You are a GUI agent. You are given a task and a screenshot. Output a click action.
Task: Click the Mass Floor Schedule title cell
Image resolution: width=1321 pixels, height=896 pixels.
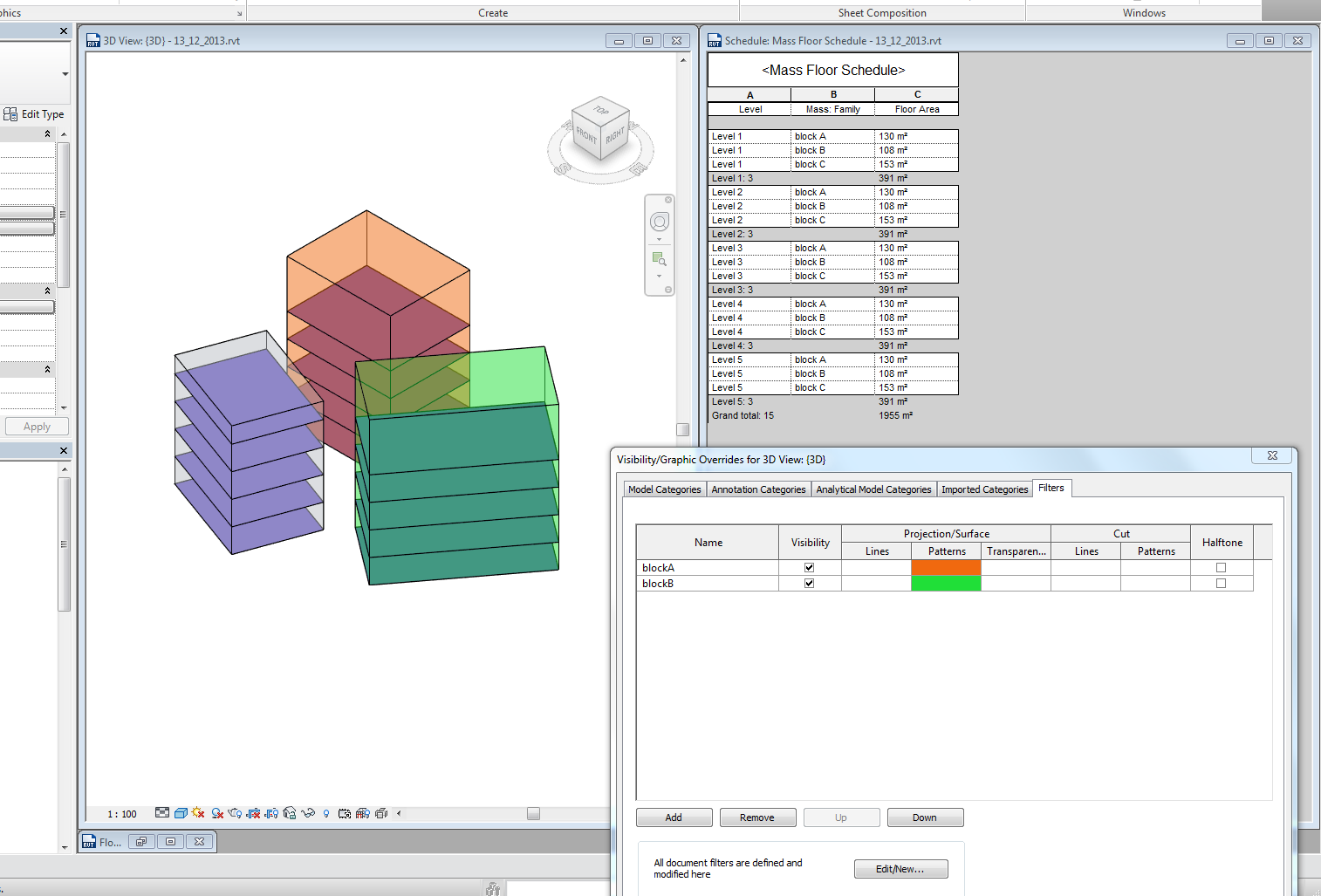pos(833,70)
